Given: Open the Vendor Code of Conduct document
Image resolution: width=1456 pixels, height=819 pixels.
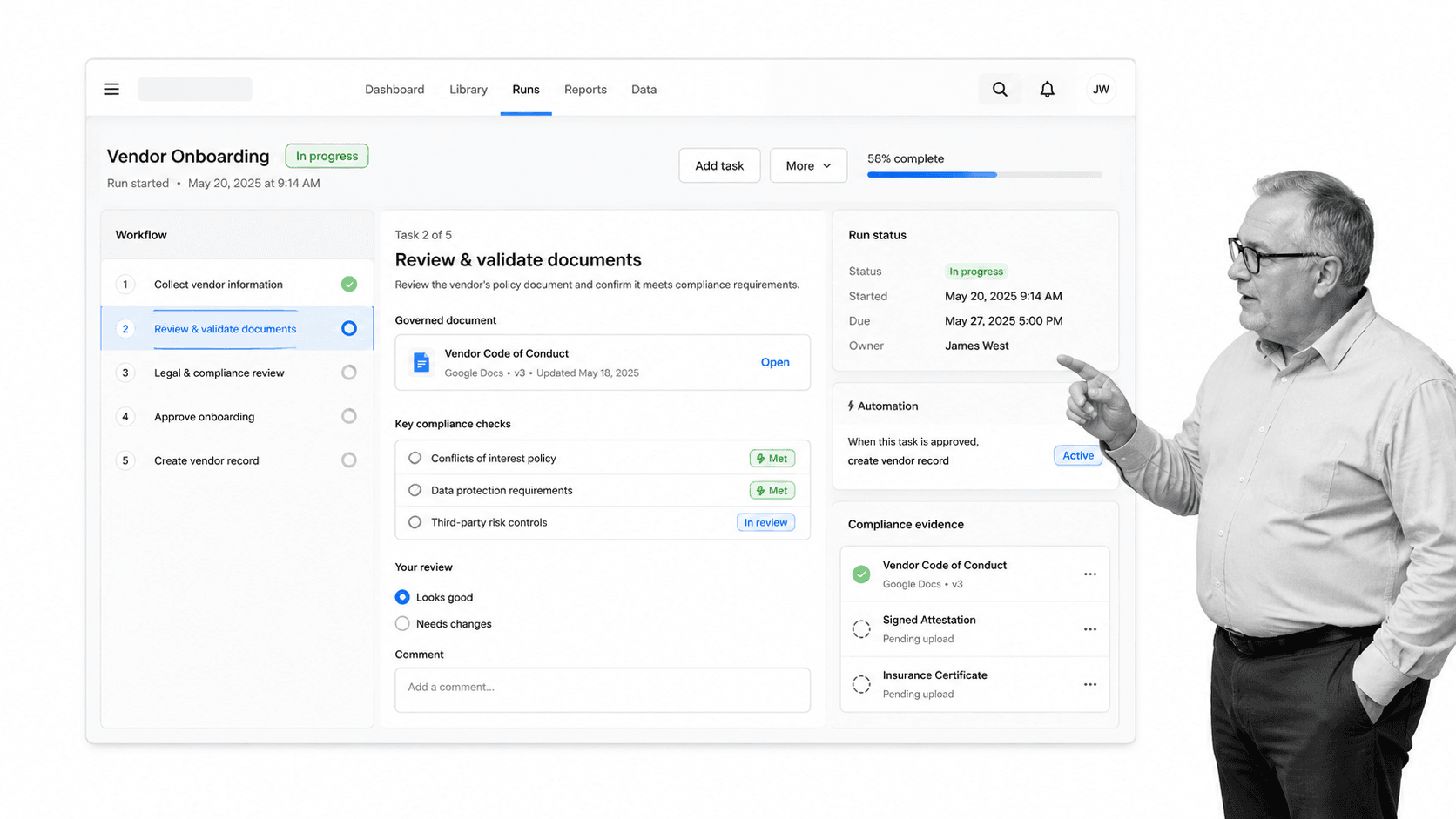Looking at the screenshot, I should pyautogui.click(x=775, y=362).
